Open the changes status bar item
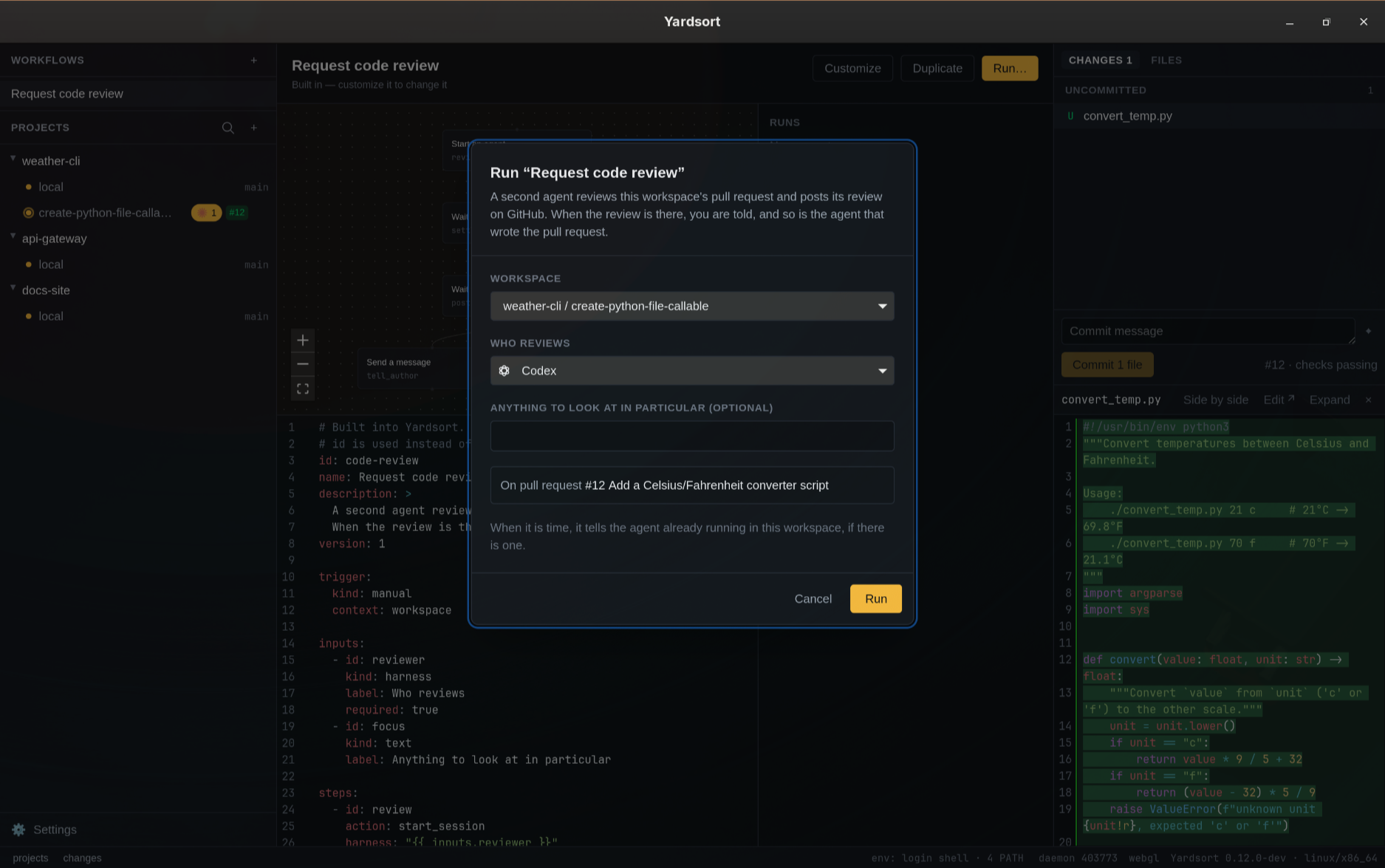Screen dimensions: 1385x868 (82, 858)
